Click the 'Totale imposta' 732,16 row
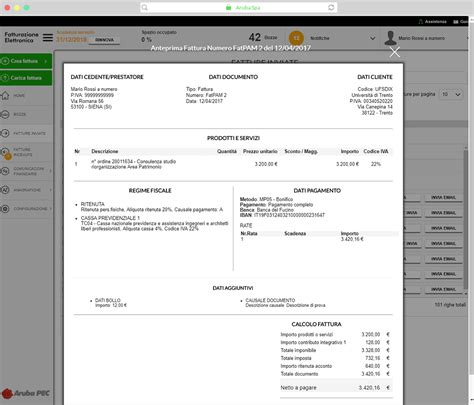 coord(335,358)
